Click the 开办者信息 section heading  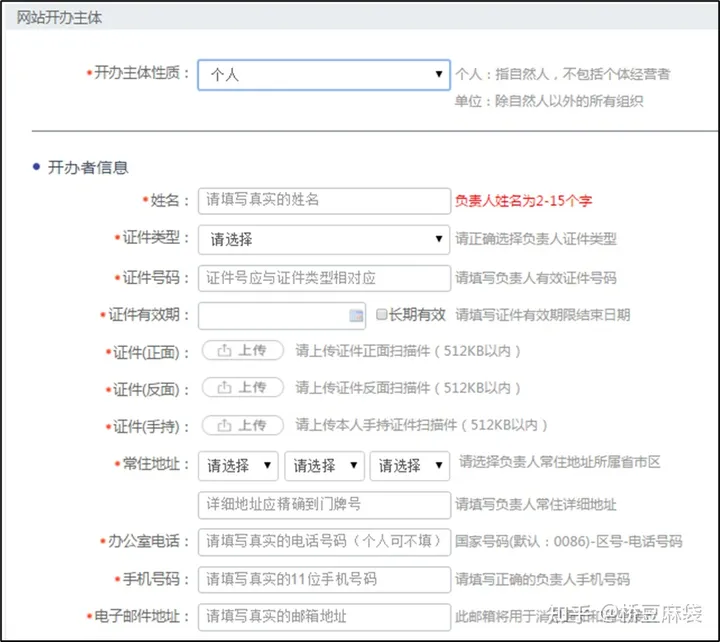click(88, 168)
